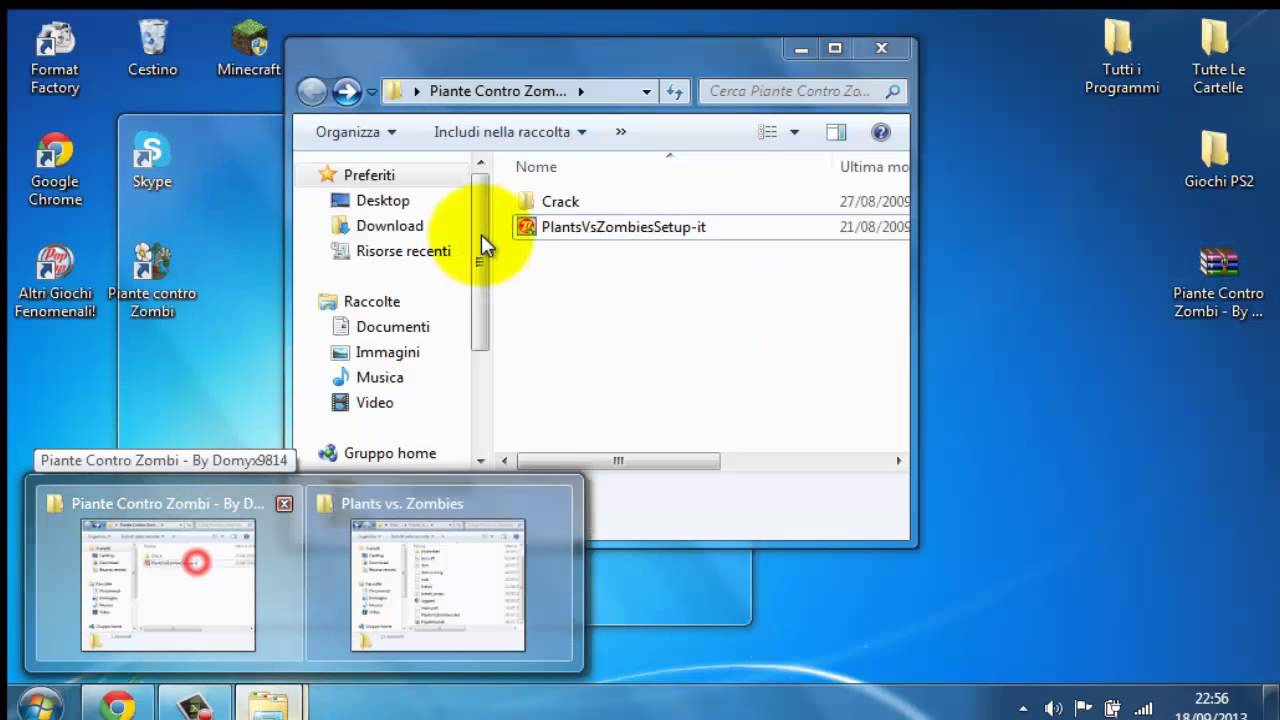Change view layout icon
The image size is (1280, 720).
(768, 132)
